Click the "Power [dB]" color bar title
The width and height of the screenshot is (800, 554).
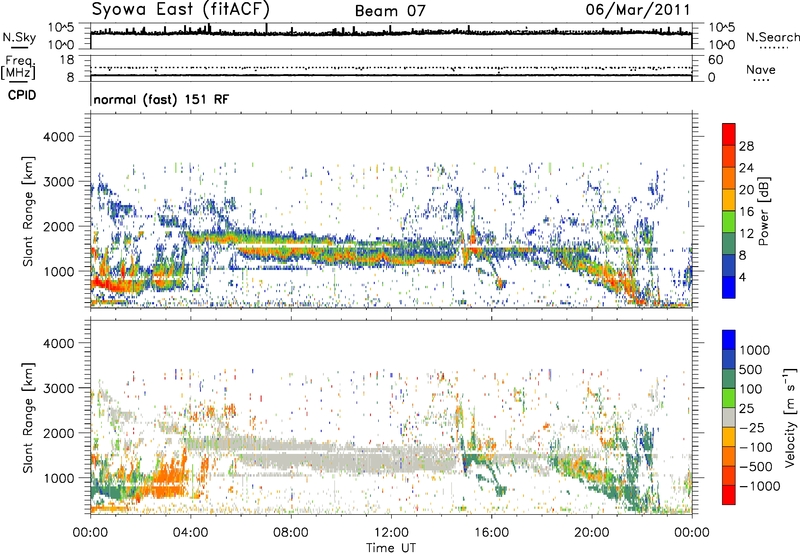click(x=763, y=211)
